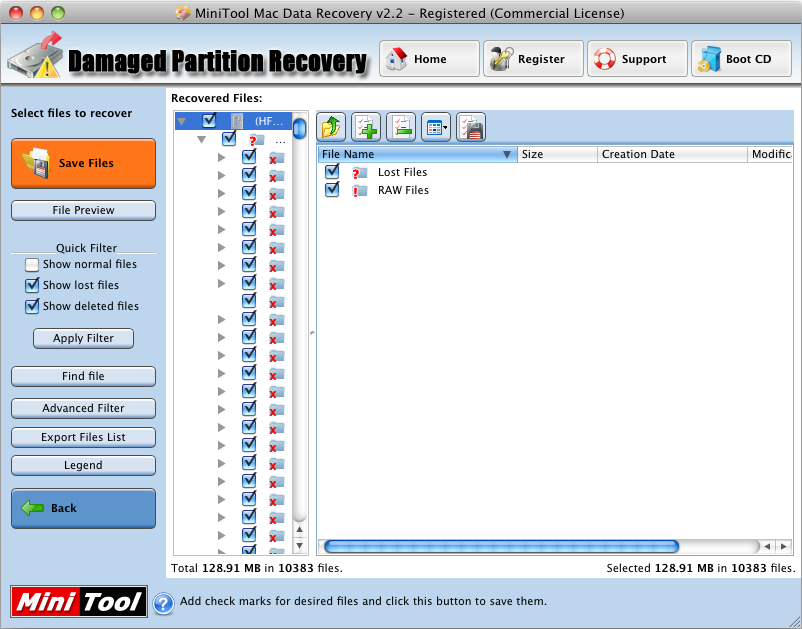Collapse the question-mark folder node
Image resolution: width=802 pixels, height=629 pixels.
coord(202,140)
